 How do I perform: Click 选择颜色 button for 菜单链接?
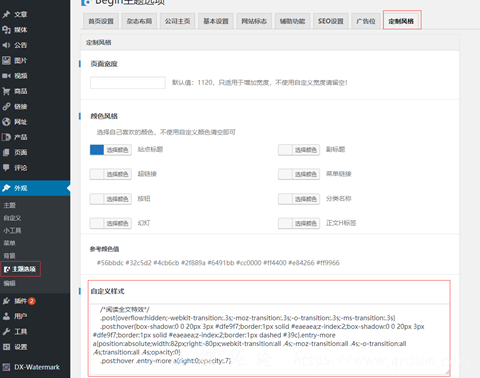tap(306, 174)
